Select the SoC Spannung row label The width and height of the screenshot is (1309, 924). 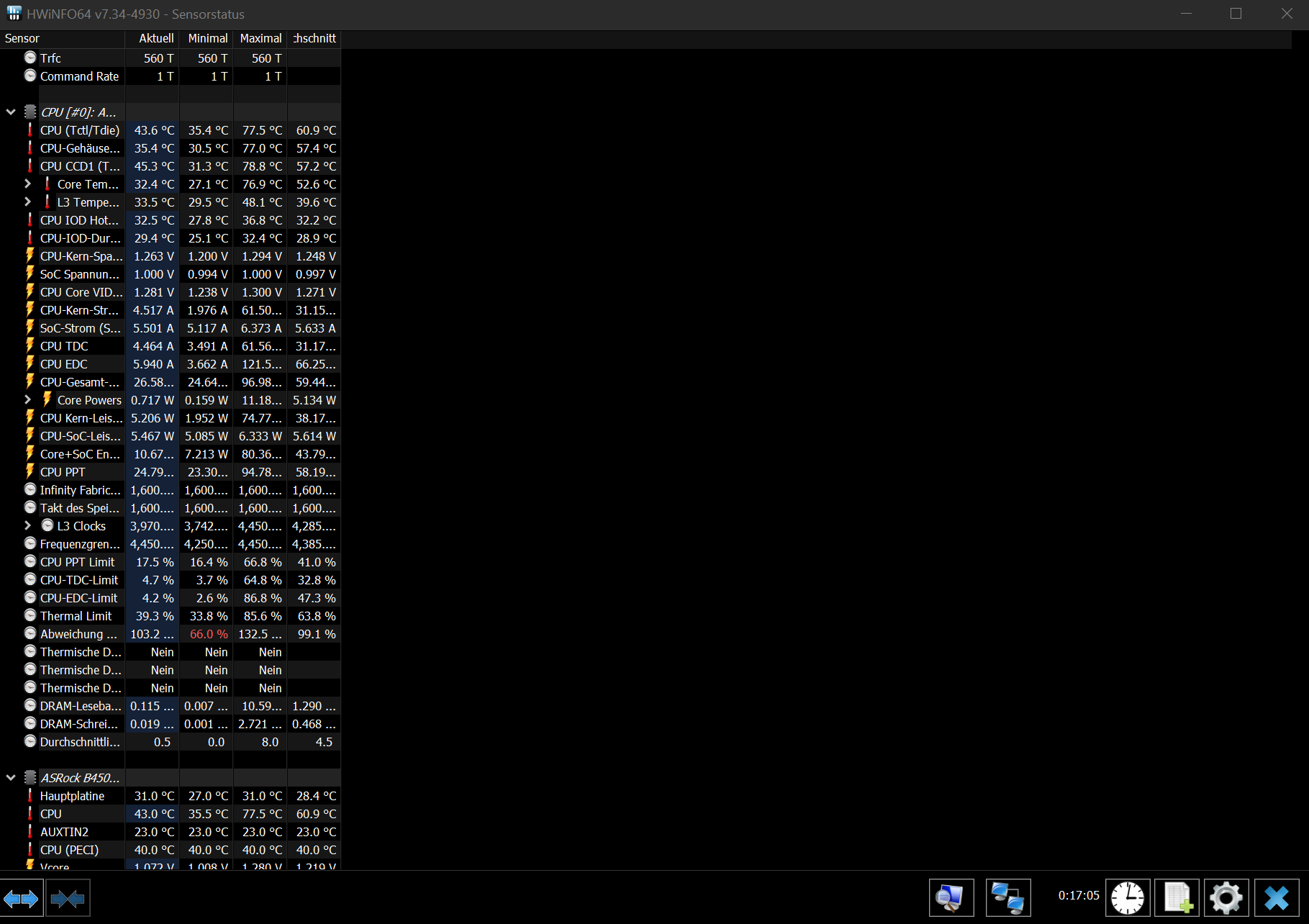point(79,274)
